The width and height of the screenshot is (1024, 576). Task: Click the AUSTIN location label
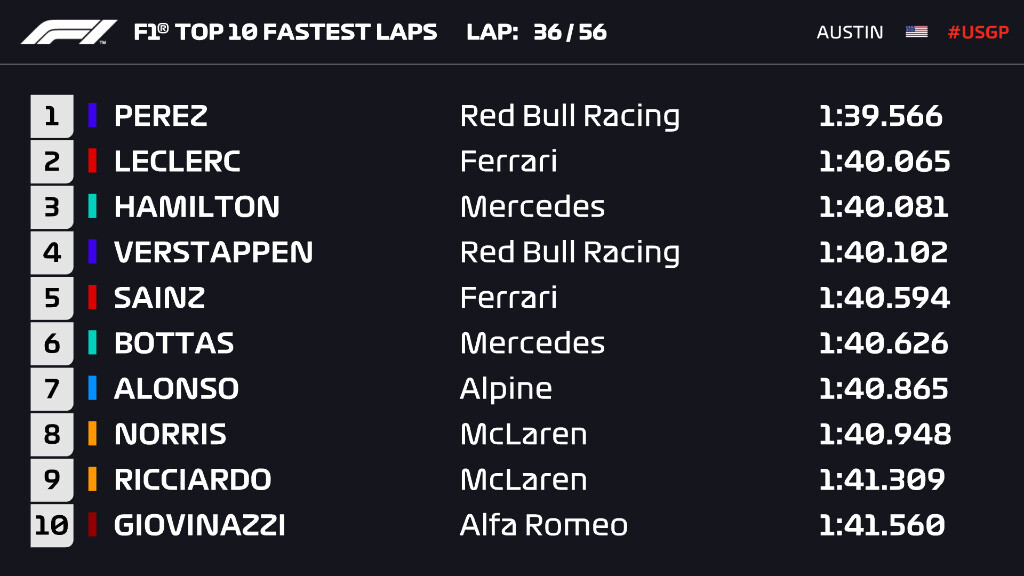pos(850,32)
